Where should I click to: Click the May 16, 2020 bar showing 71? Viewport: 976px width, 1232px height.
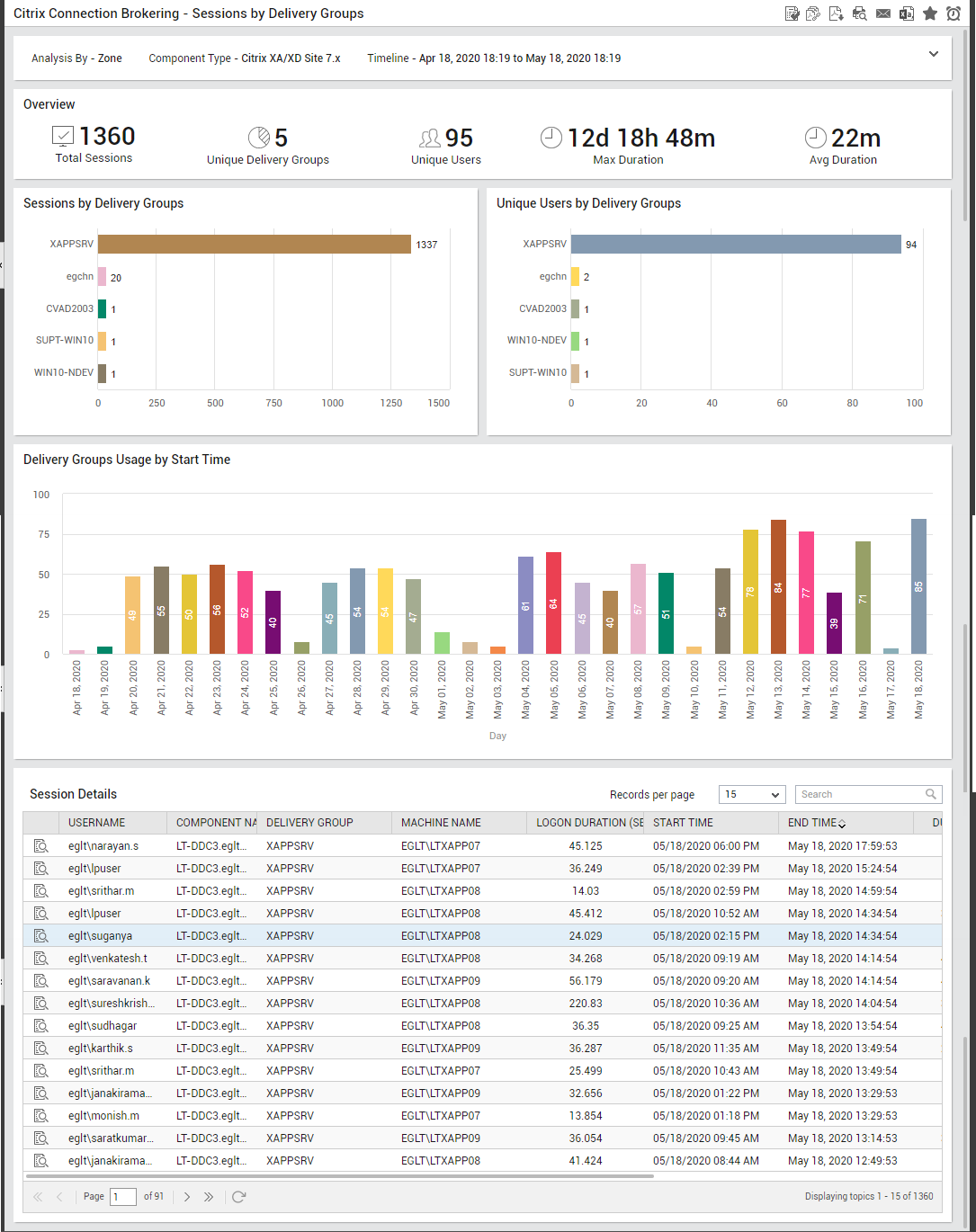[863, 597]
